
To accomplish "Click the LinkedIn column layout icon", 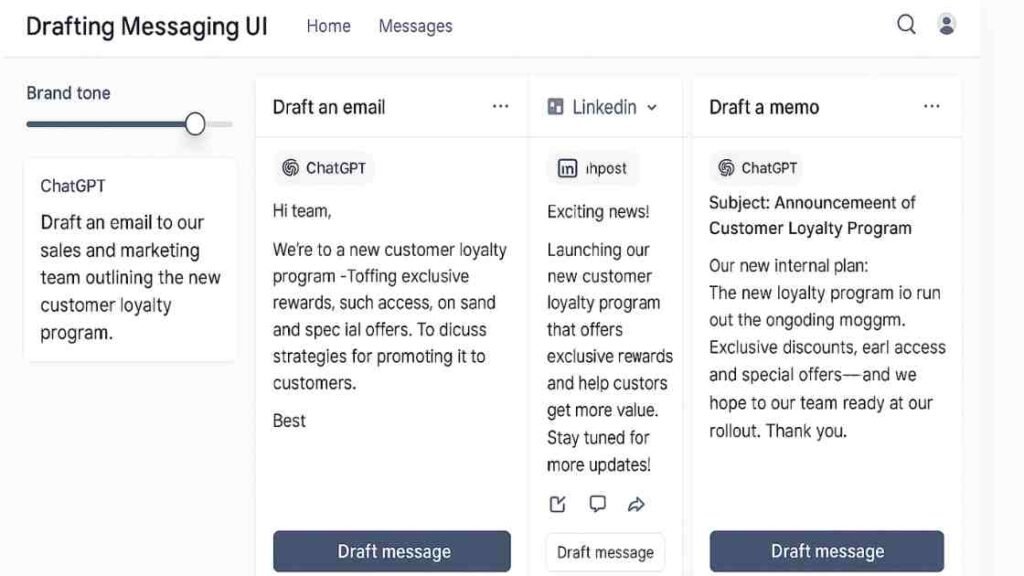I will coord(556,107).
